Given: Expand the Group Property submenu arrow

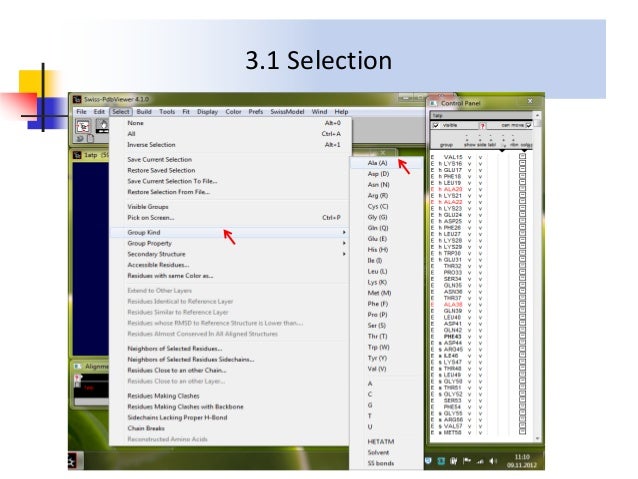Looking at the screenshot, I should (x=344, y=243).
